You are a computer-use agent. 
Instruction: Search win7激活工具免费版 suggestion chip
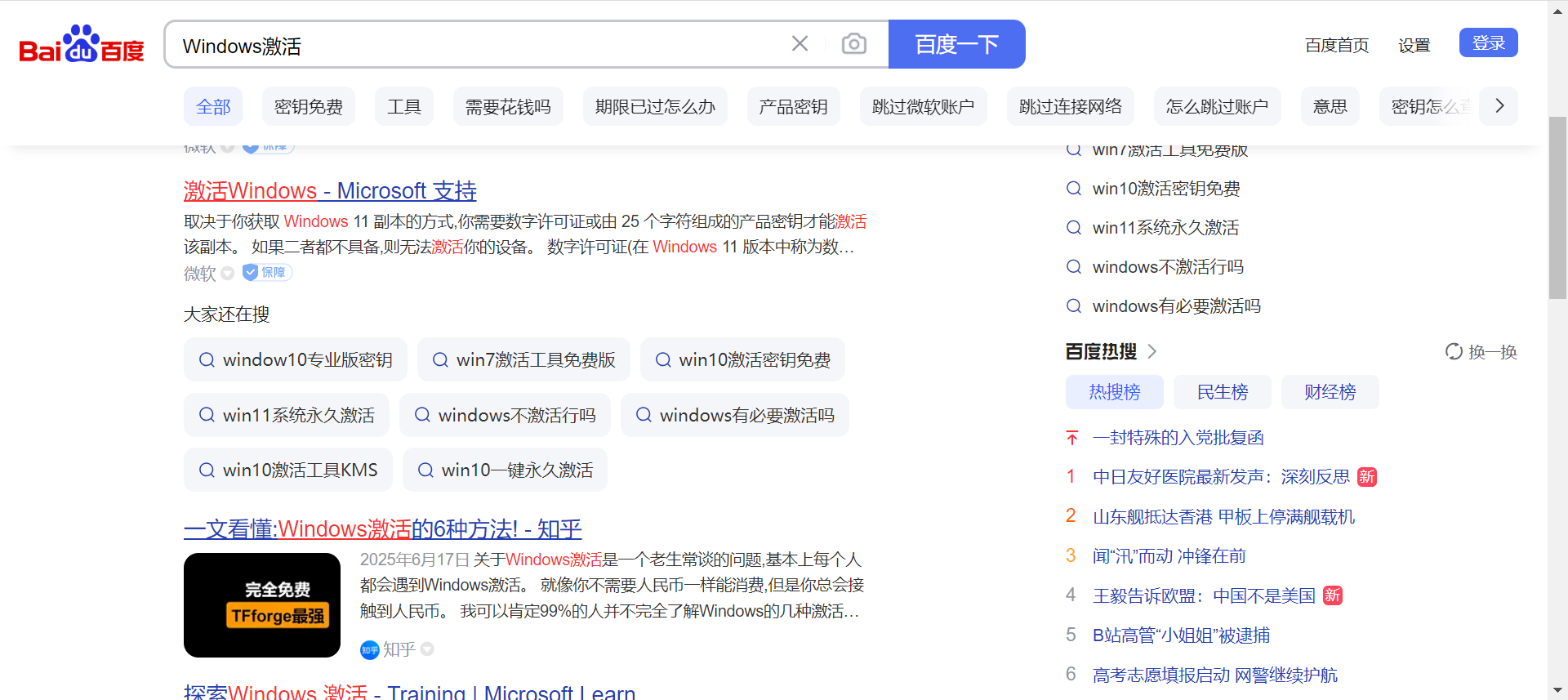pyautogui.click(x=523, y=359)
